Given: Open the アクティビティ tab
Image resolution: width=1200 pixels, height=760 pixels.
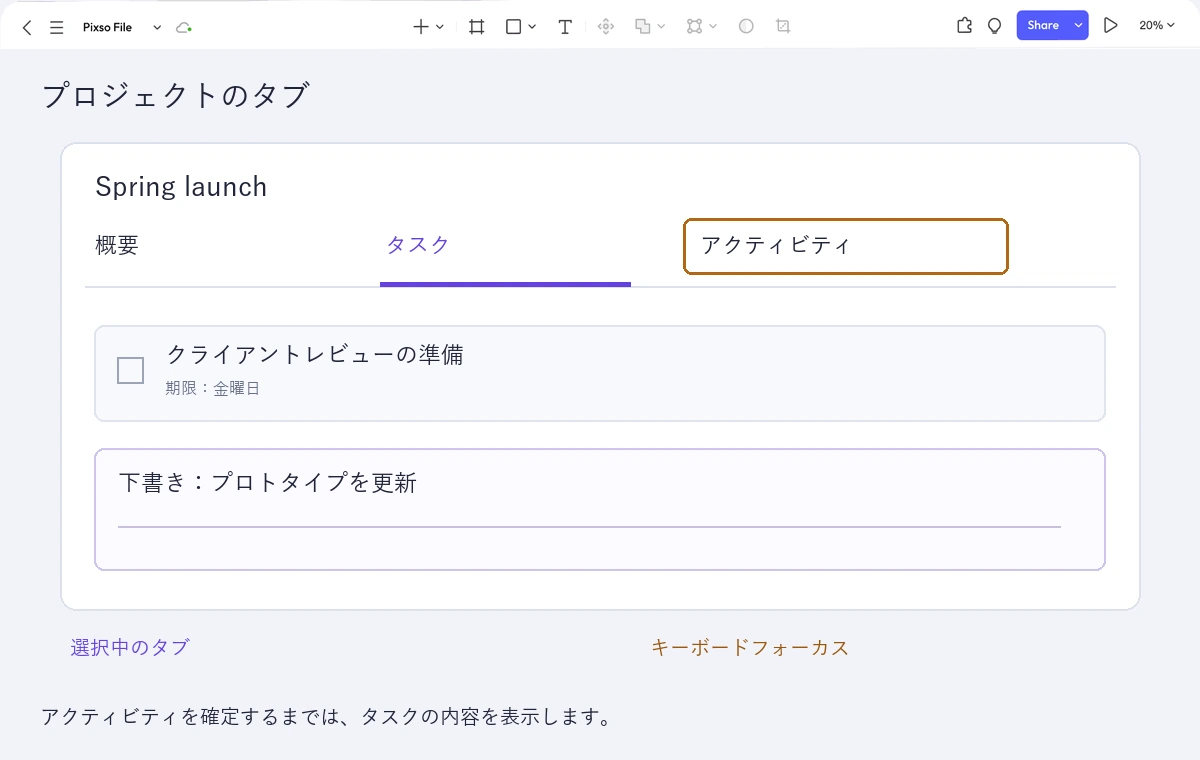Looking at the screenshot, I should click(x=845, y=246).
